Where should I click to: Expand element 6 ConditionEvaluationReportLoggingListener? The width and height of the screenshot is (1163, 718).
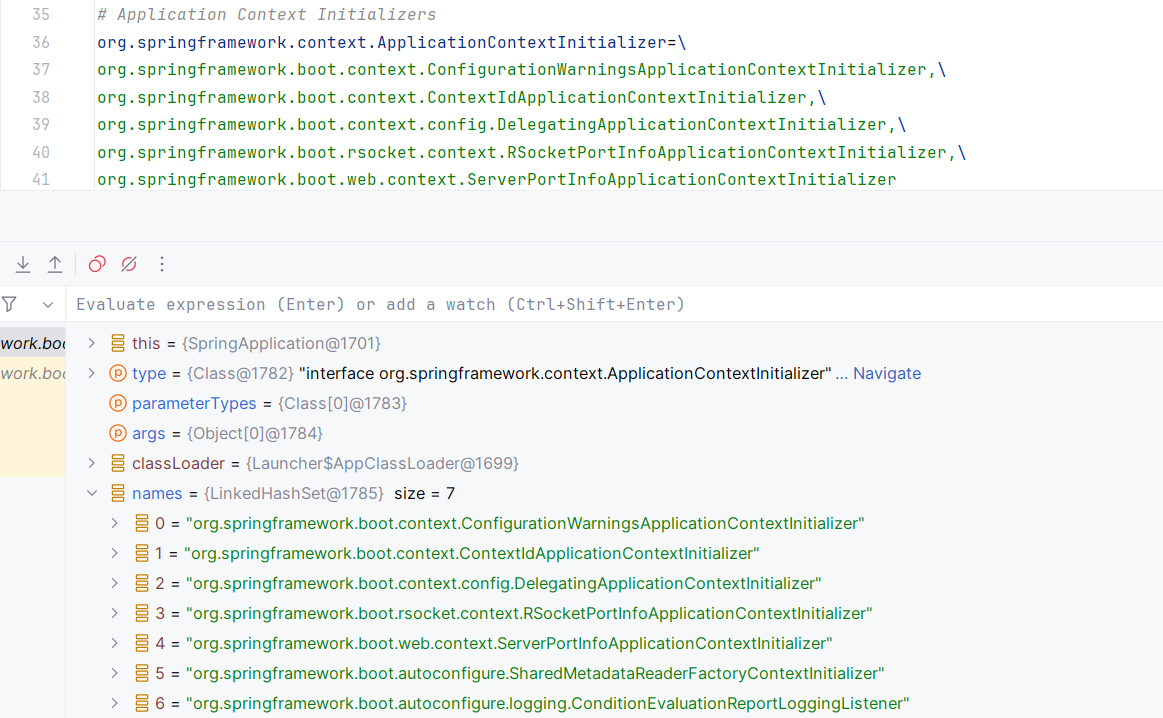115,703
